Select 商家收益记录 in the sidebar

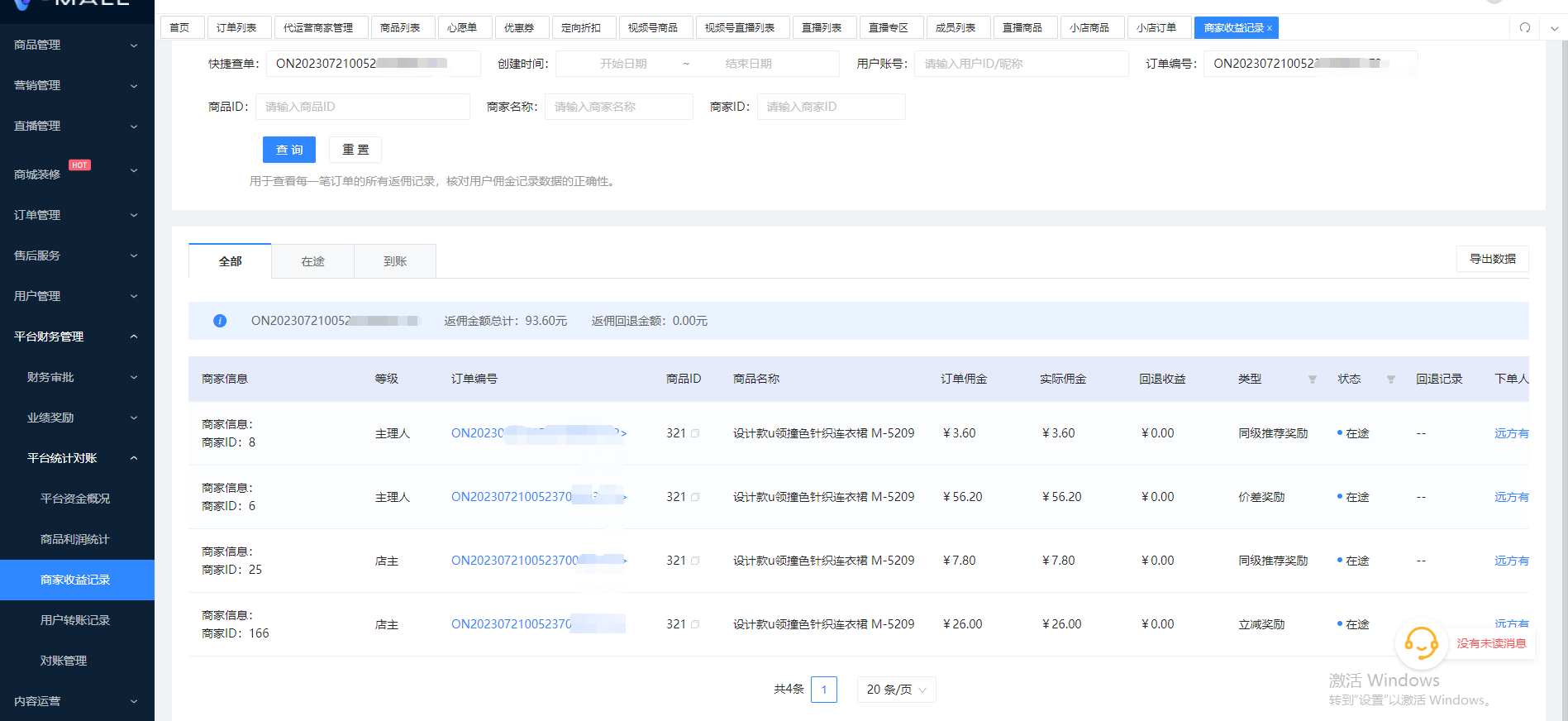(75, 580)
